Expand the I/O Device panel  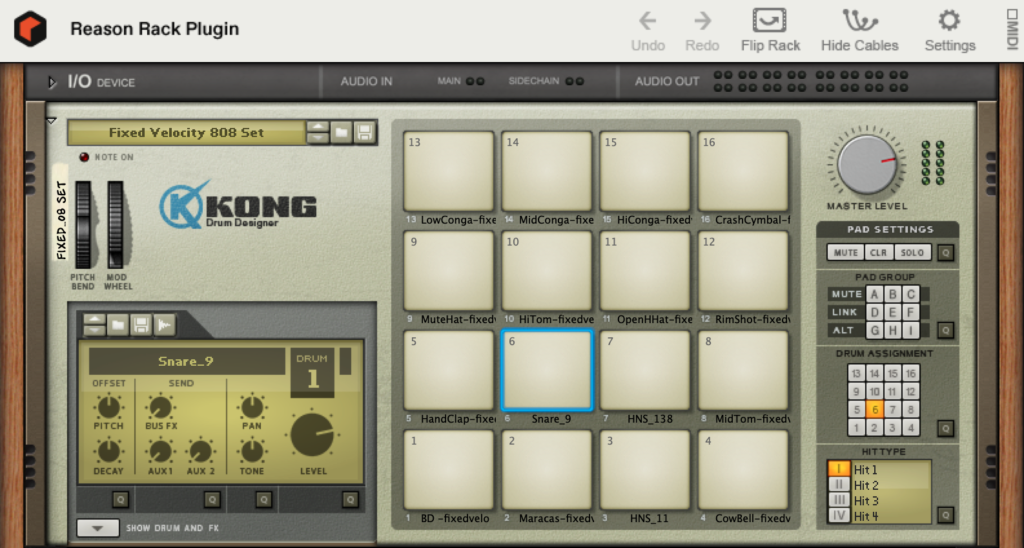click(x=52, y=82)
